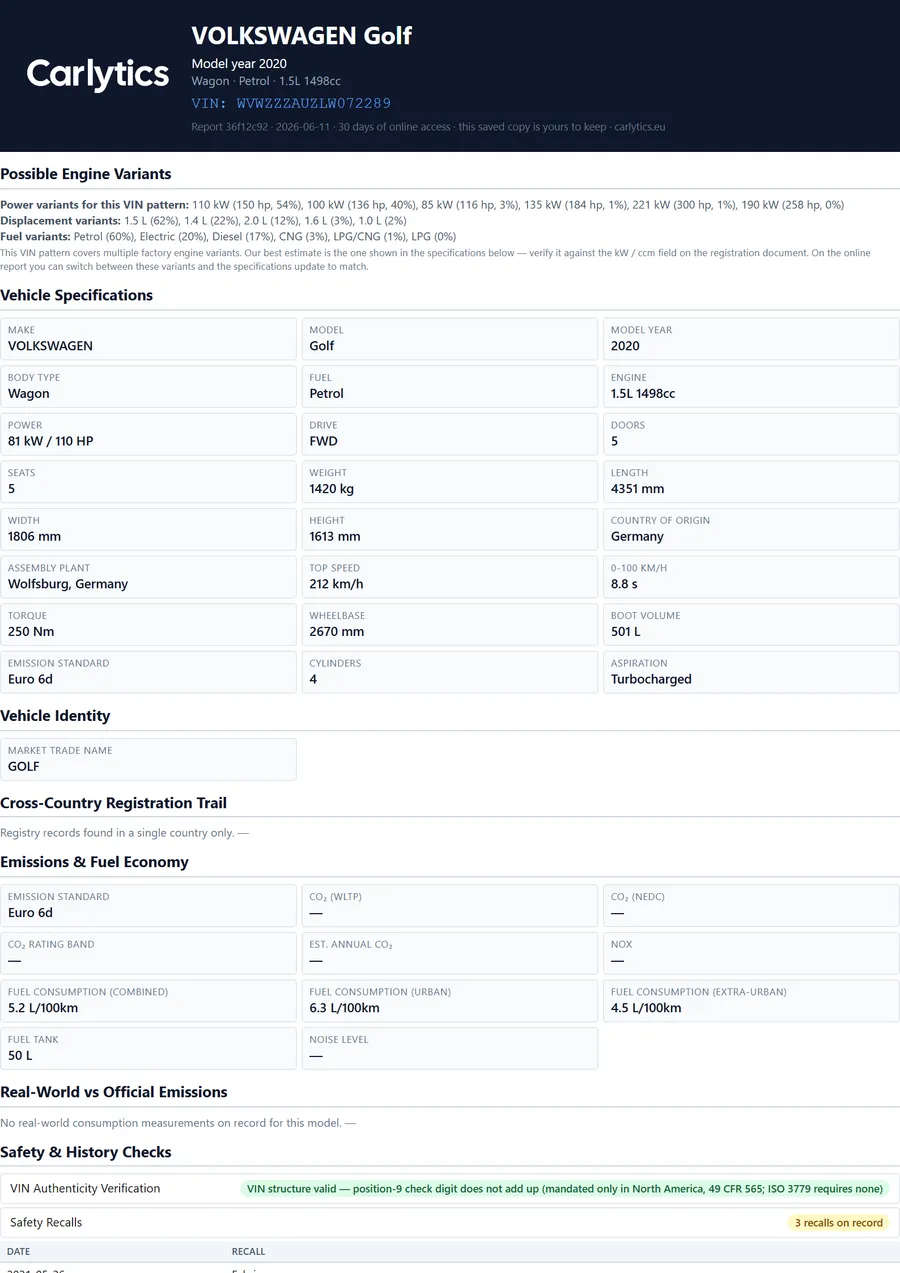Click the FUEL CONSUMPTION (COMBINED) 5.2 L/100km cell
The image size is (900, 1273).
[149, 1001]
